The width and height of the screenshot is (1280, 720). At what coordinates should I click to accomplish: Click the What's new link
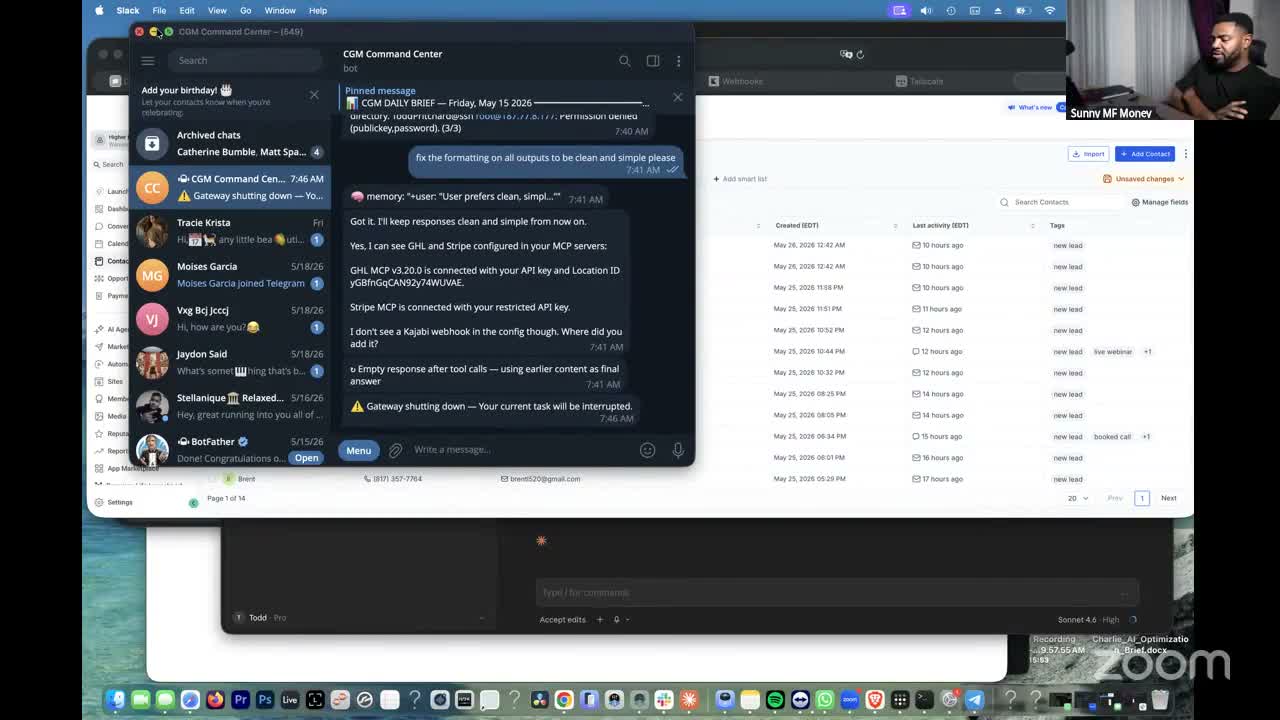click(x=1031, y=107)
